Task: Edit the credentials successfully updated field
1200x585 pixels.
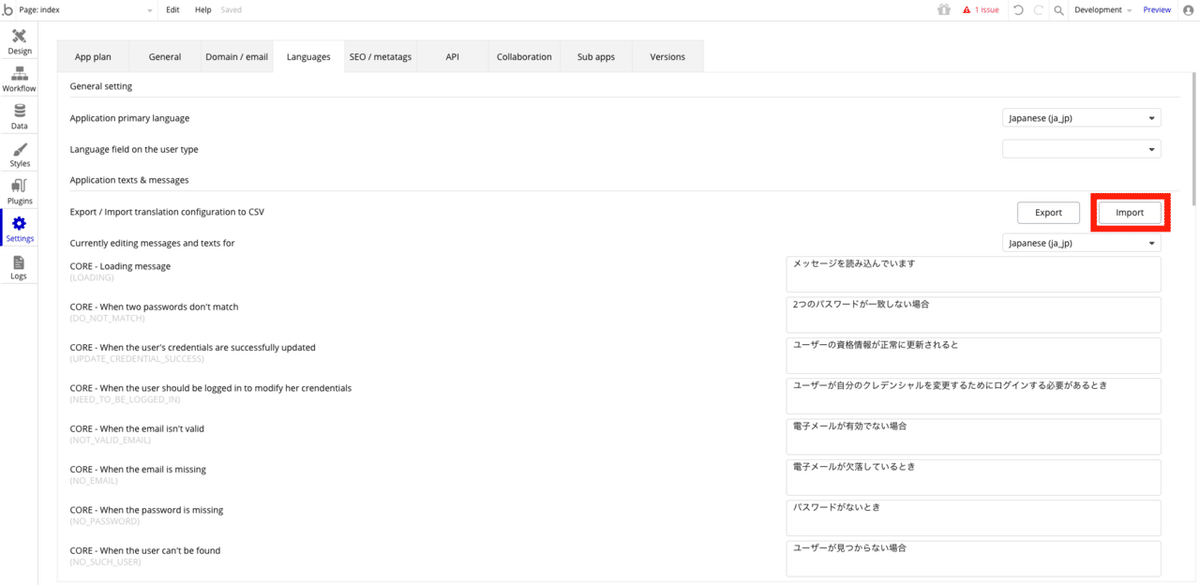Action: click(x=974, y=355)
